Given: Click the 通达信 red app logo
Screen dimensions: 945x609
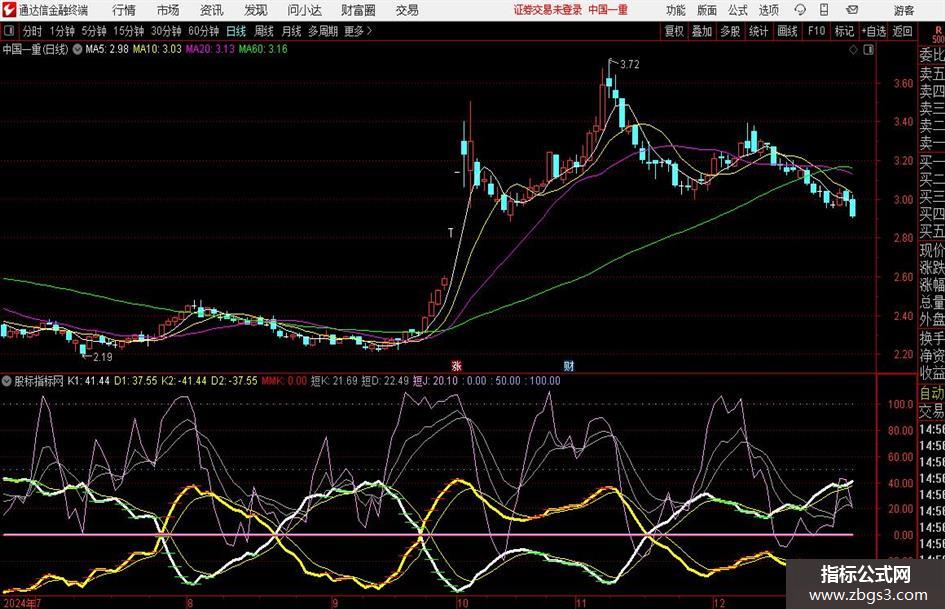Looking at the screenshot, I should (x=8, y=10).
